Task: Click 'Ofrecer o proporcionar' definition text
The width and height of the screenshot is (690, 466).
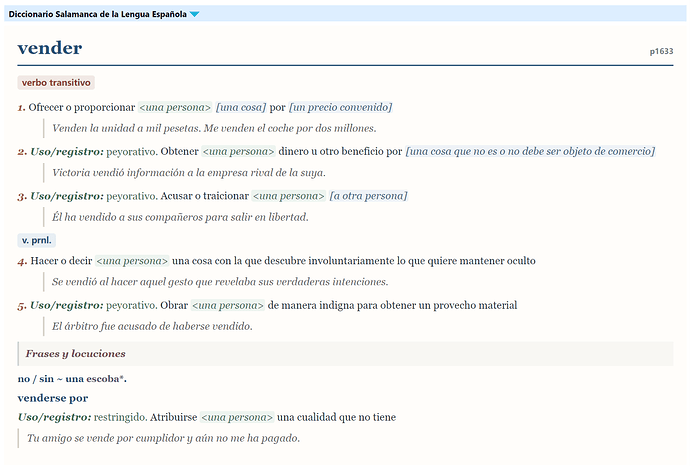Action: 82,107
